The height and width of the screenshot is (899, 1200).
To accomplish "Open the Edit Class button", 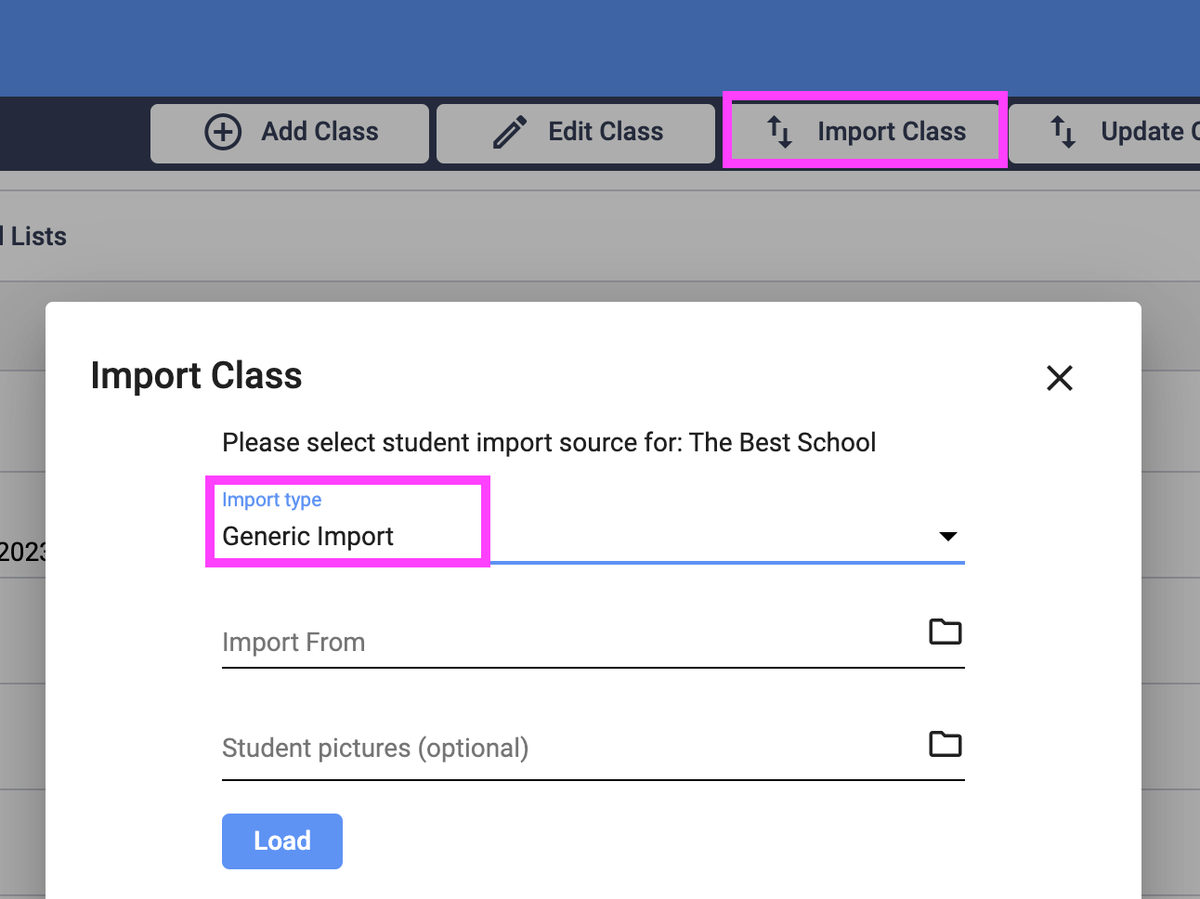I will coord(576,133).
